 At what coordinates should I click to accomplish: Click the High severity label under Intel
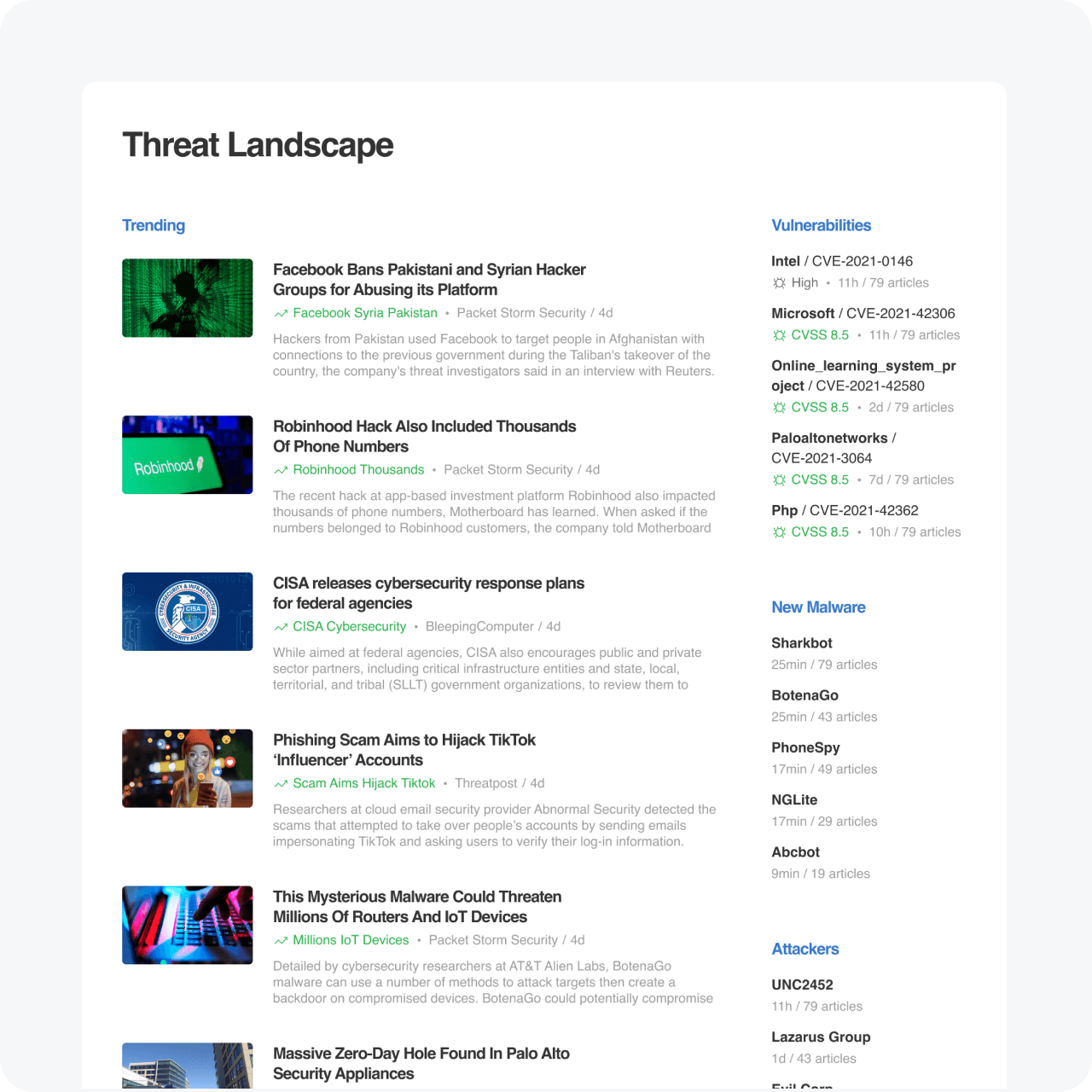pyautogui.click(x=804, y=282)
